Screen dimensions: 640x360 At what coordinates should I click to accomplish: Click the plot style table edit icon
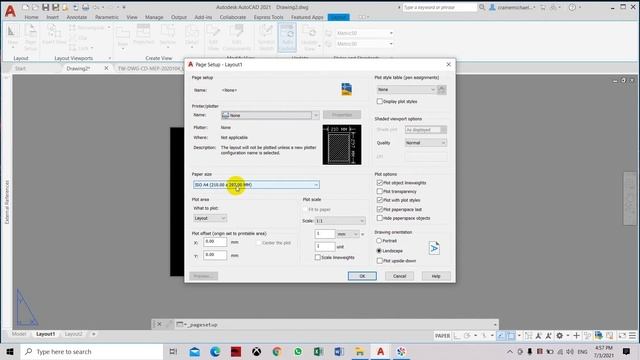pyautogui.click(x=442, y=89)
